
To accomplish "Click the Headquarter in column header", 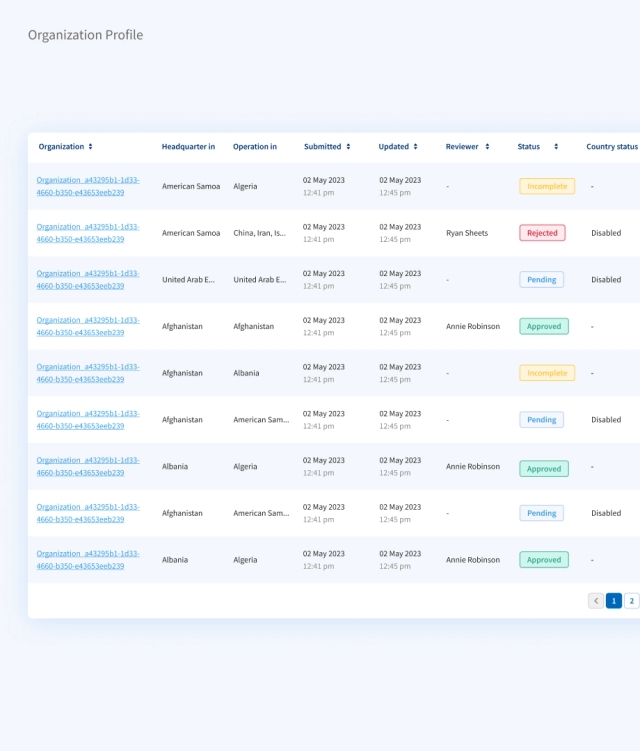I will (188, 147).
